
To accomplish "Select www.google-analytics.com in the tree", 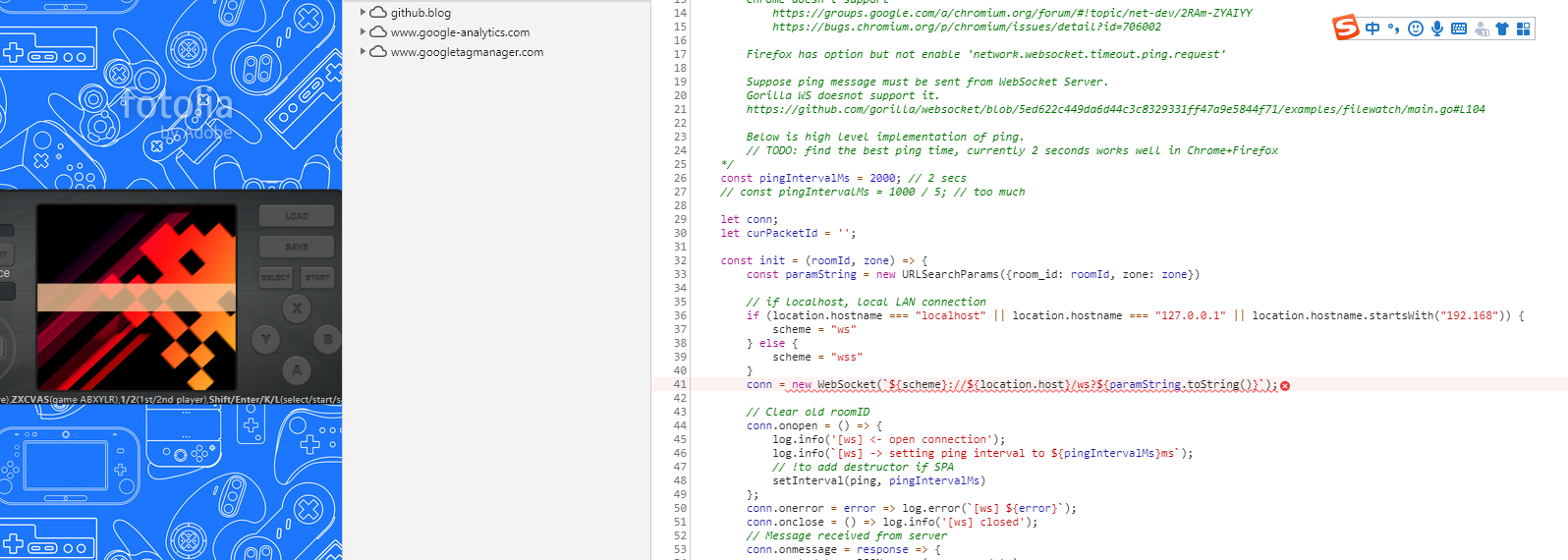I will pyautogui.click(x=460, y=32).
